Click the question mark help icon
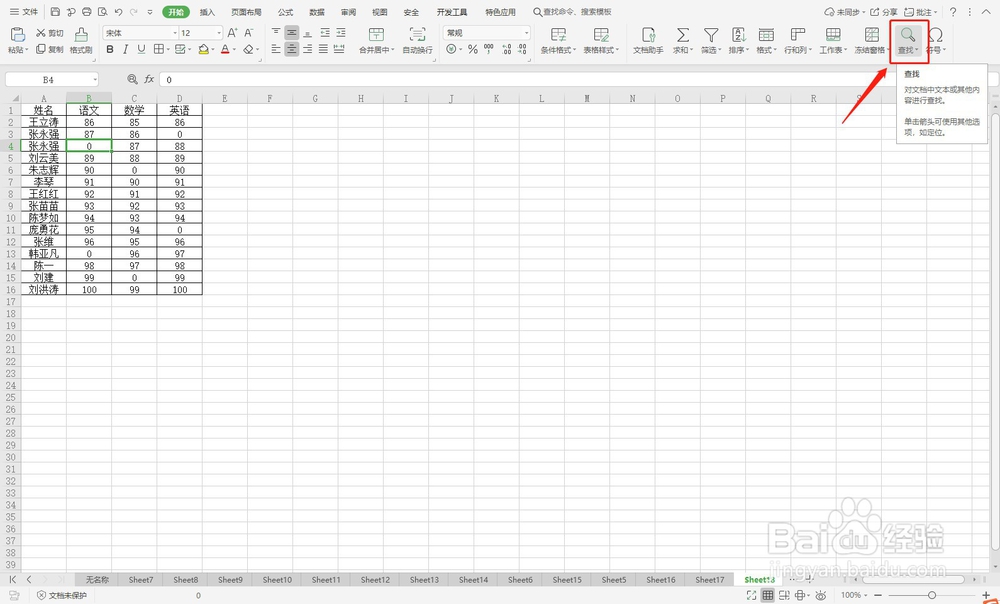 [x=953, y=12]
